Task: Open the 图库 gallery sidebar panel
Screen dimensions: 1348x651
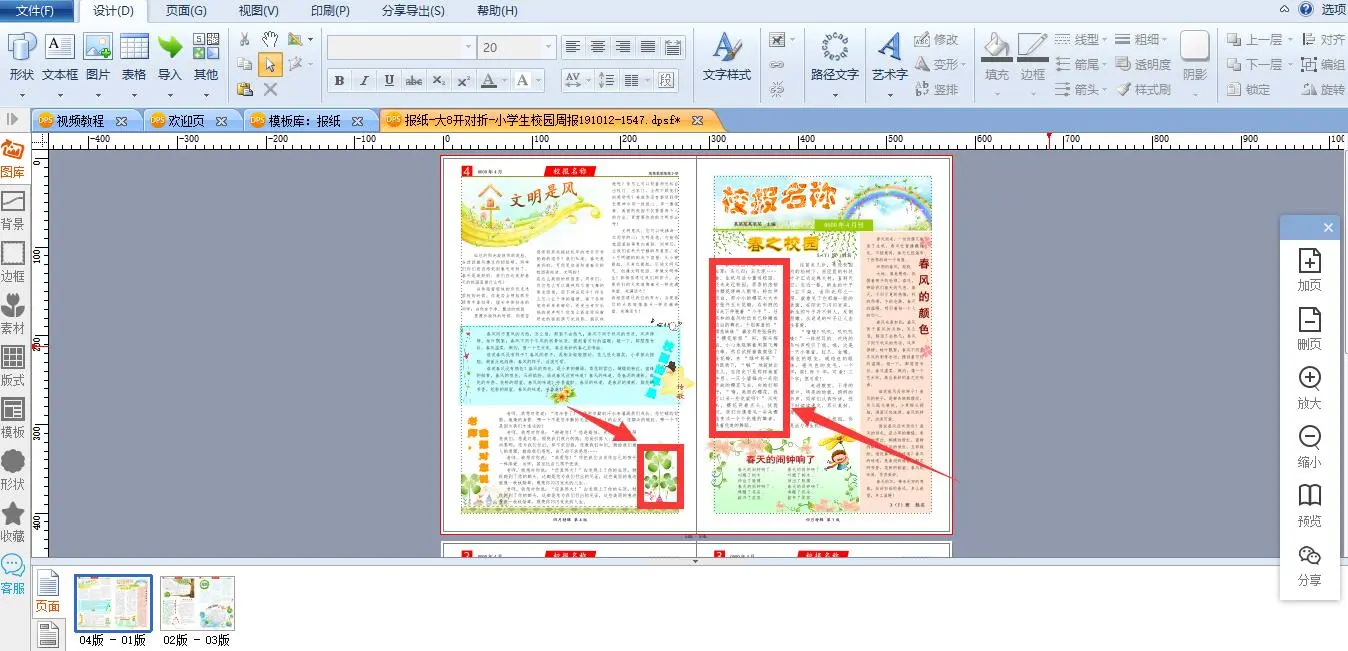Action: pos(13,160)
